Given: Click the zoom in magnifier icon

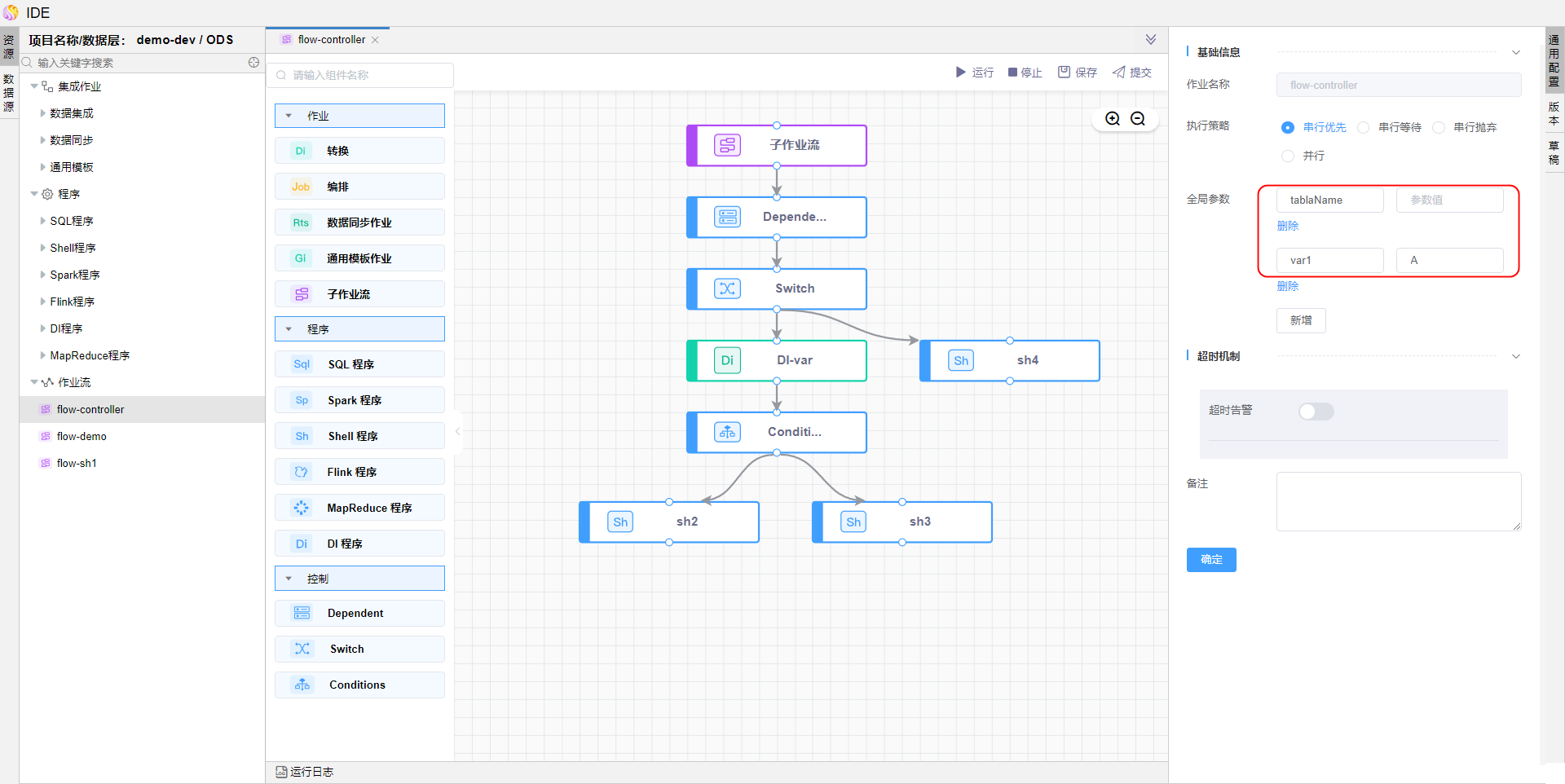Looking at the screenshot, I should [x=1113, y=119].
